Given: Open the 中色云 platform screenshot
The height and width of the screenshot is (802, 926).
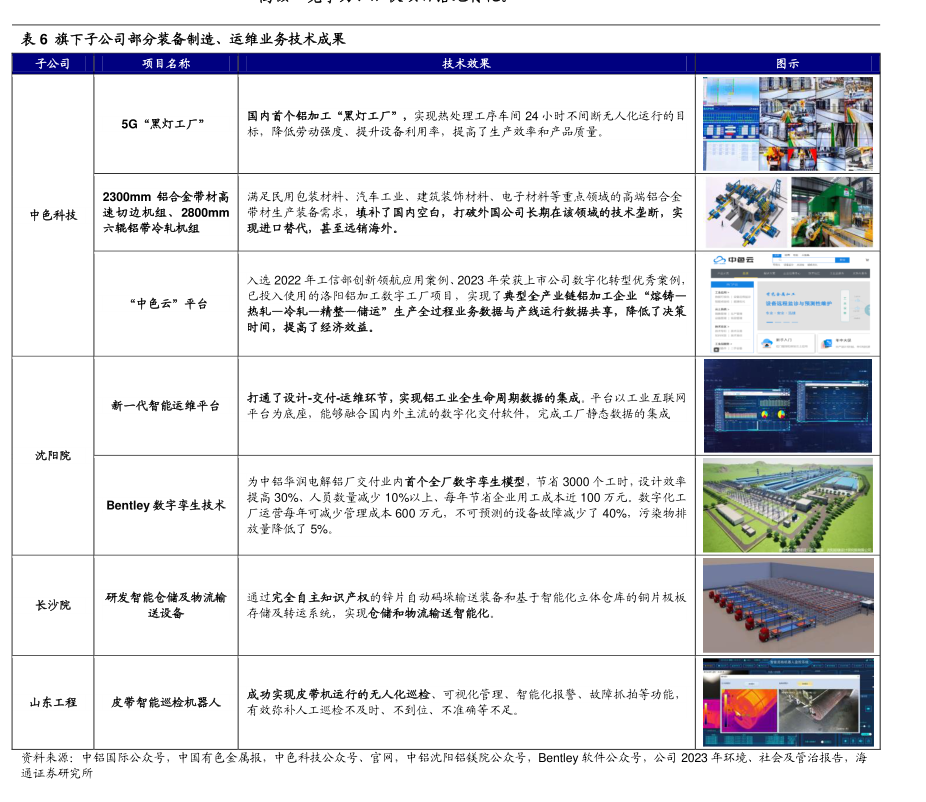Looking at the screenshot, I should click(x=788, y=303).
